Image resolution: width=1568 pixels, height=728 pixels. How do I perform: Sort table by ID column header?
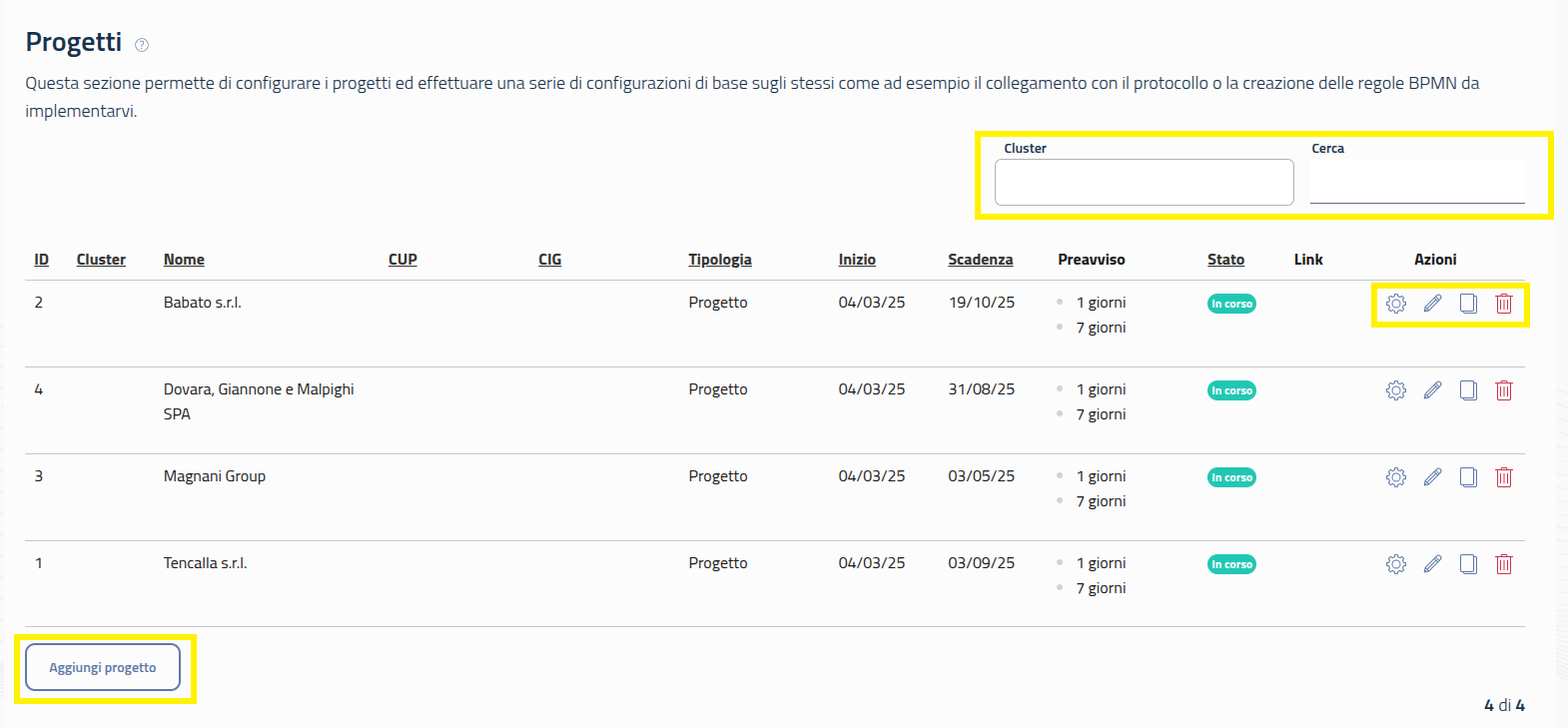tap(41, 260)
